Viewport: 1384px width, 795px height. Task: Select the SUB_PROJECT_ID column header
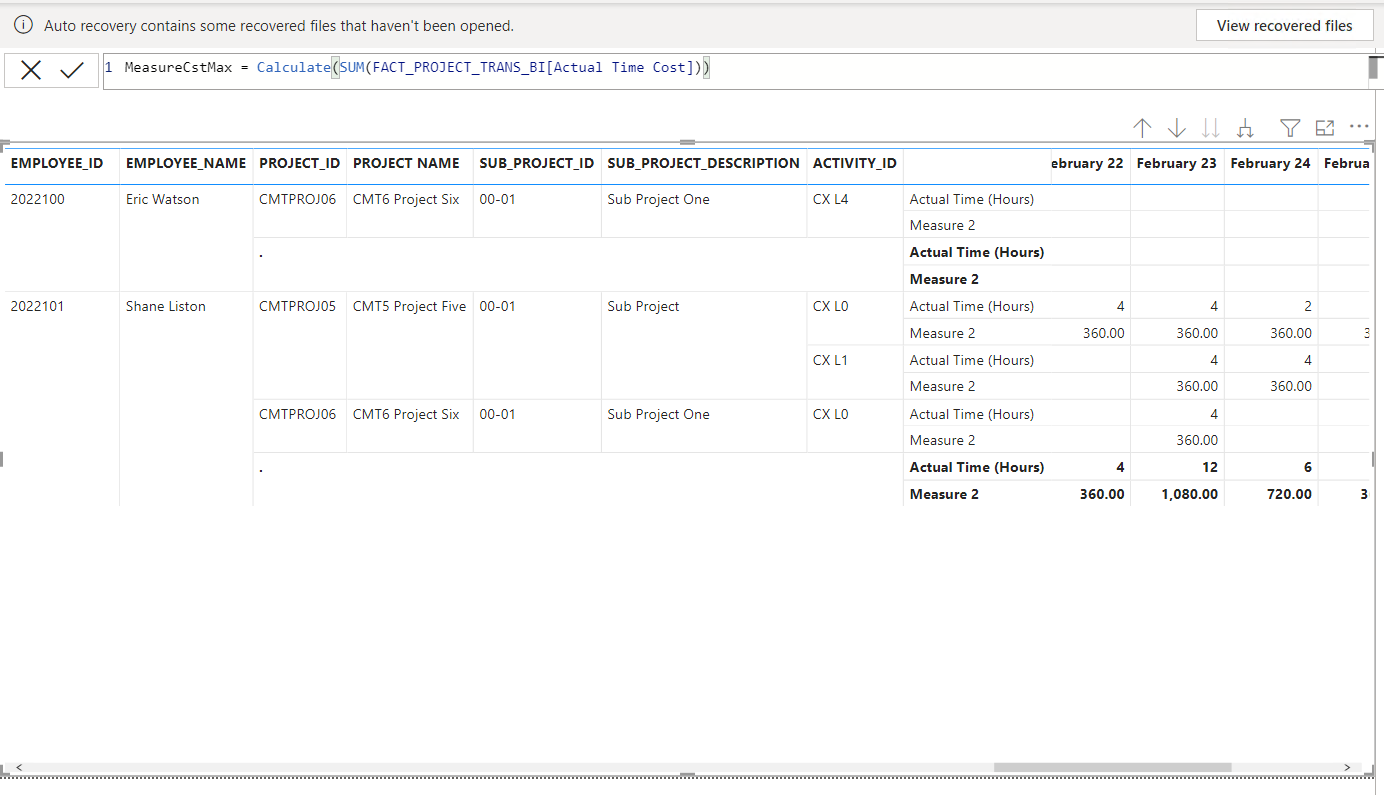[537, 163]
